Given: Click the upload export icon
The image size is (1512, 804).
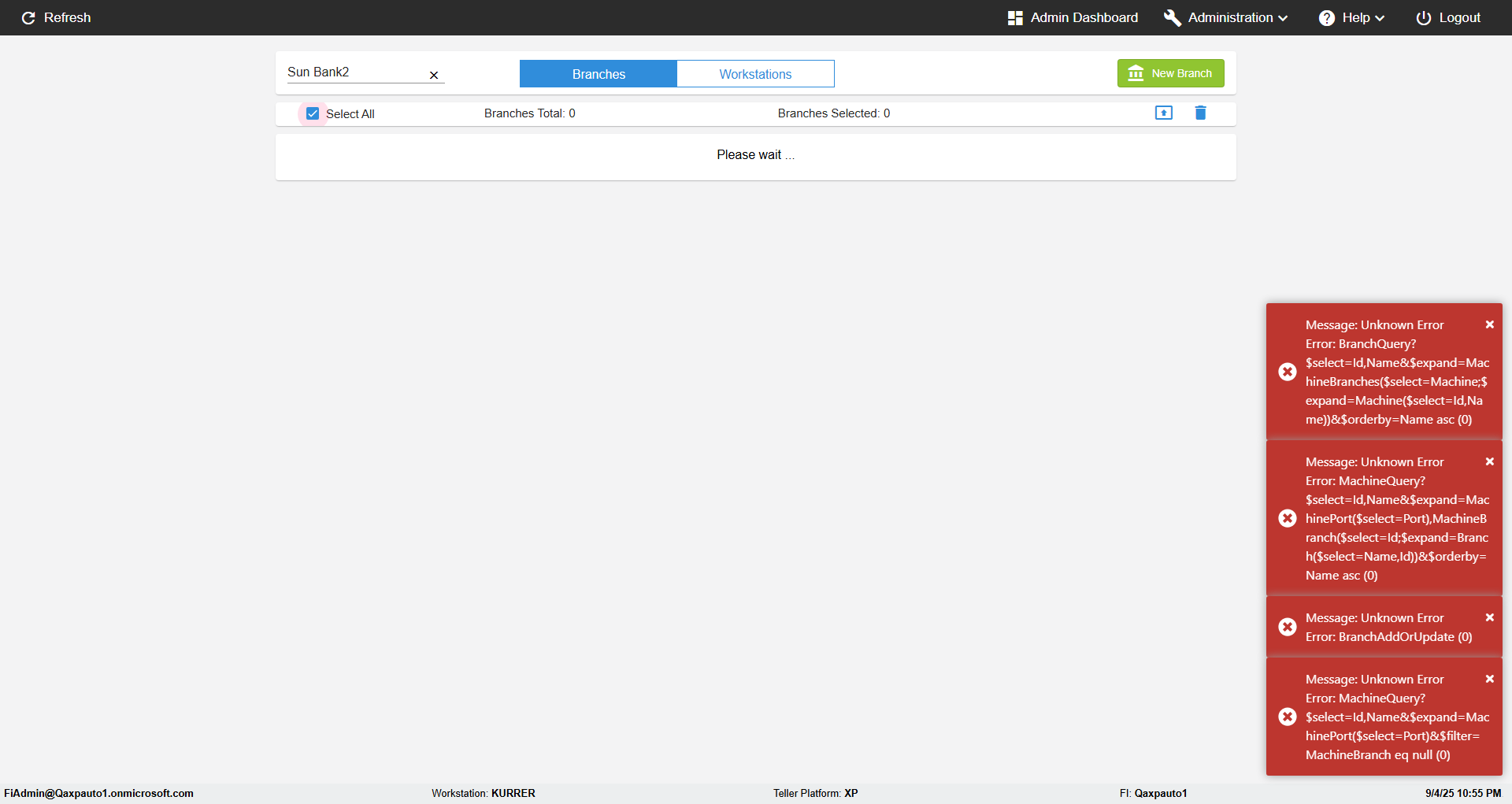Looking at the screenshot, I should [x=1164, y=113].
